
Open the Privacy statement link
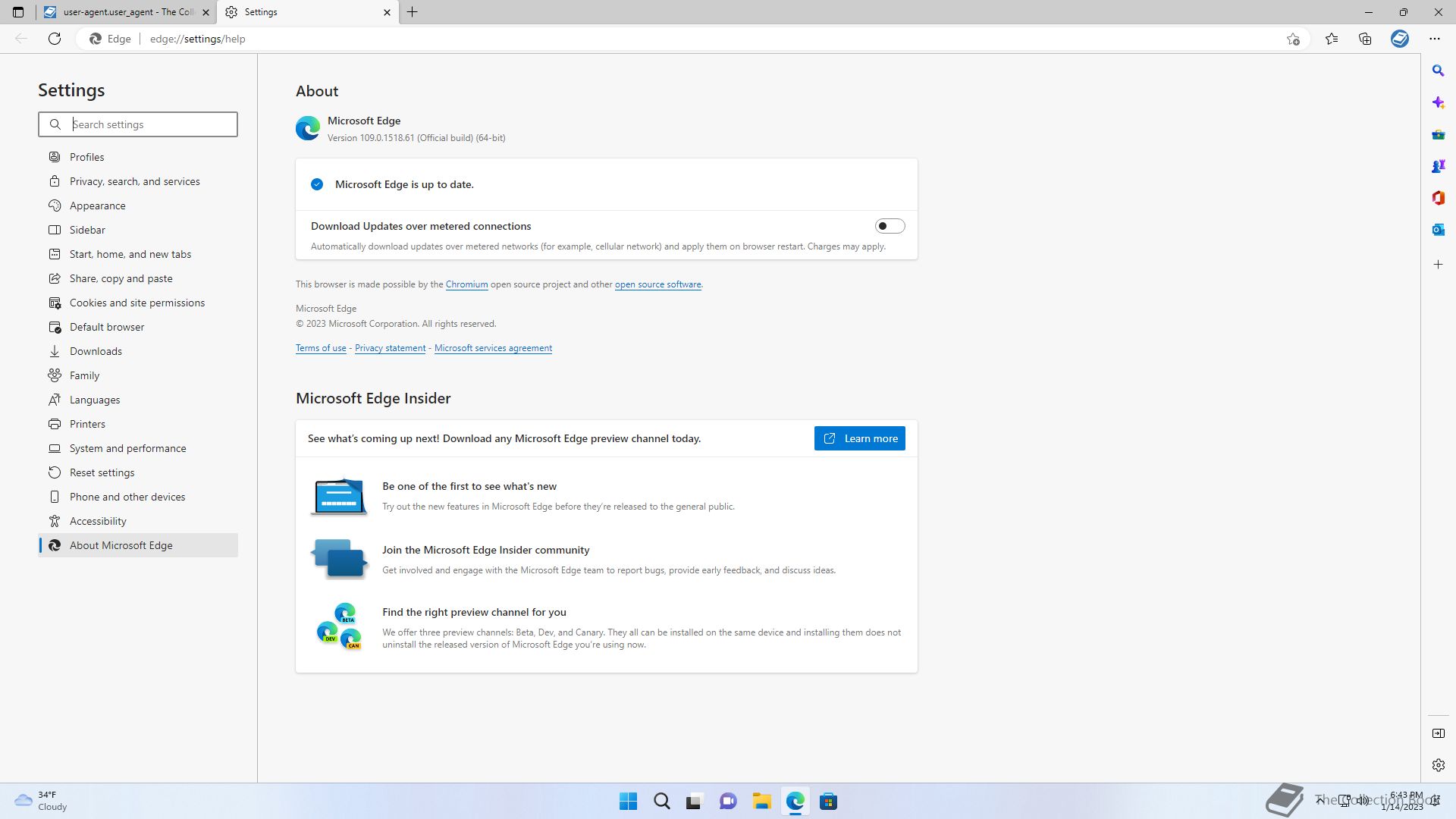tap(390, 348)
